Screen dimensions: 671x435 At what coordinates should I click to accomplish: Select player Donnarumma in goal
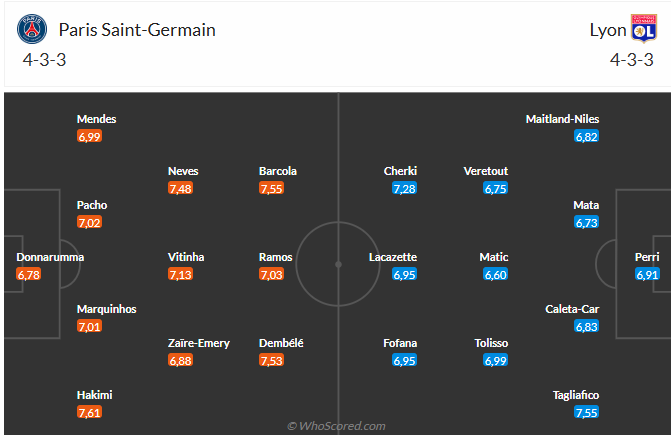pos(50,257)
